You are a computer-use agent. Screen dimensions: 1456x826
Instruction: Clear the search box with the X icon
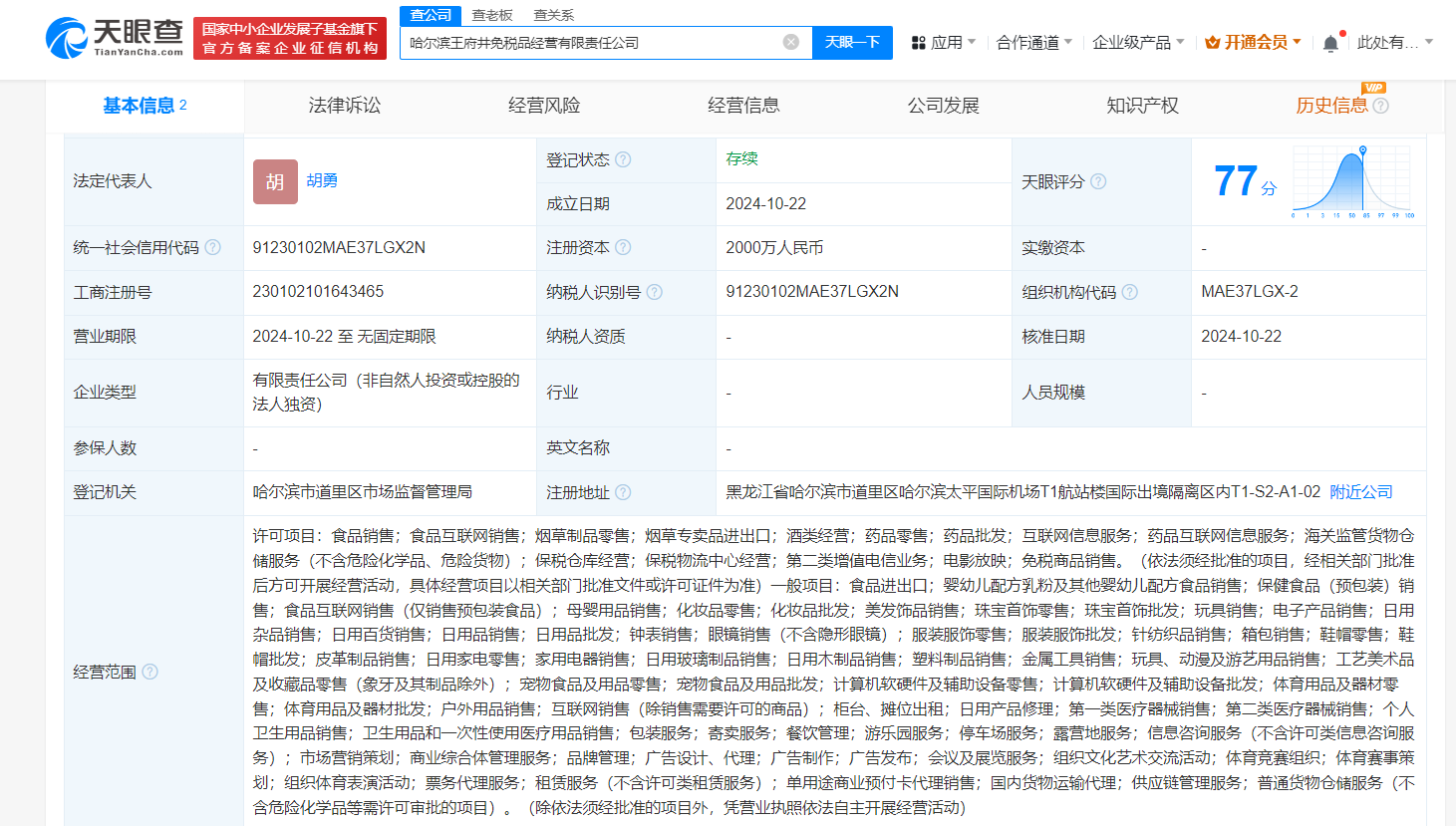coord(792,42)
